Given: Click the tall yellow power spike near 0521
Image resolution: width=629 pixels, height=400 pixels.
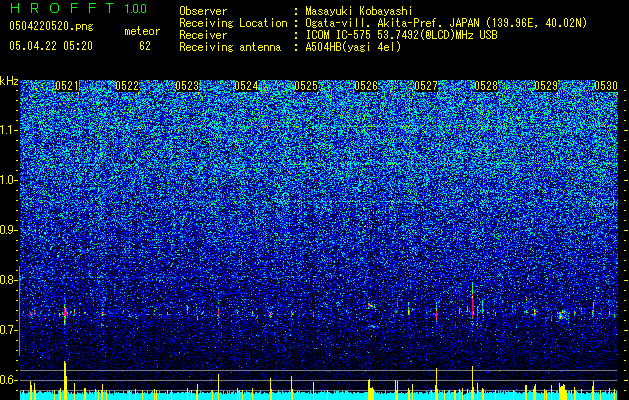Looking at the screenshot, I should (x=65, y=380).
